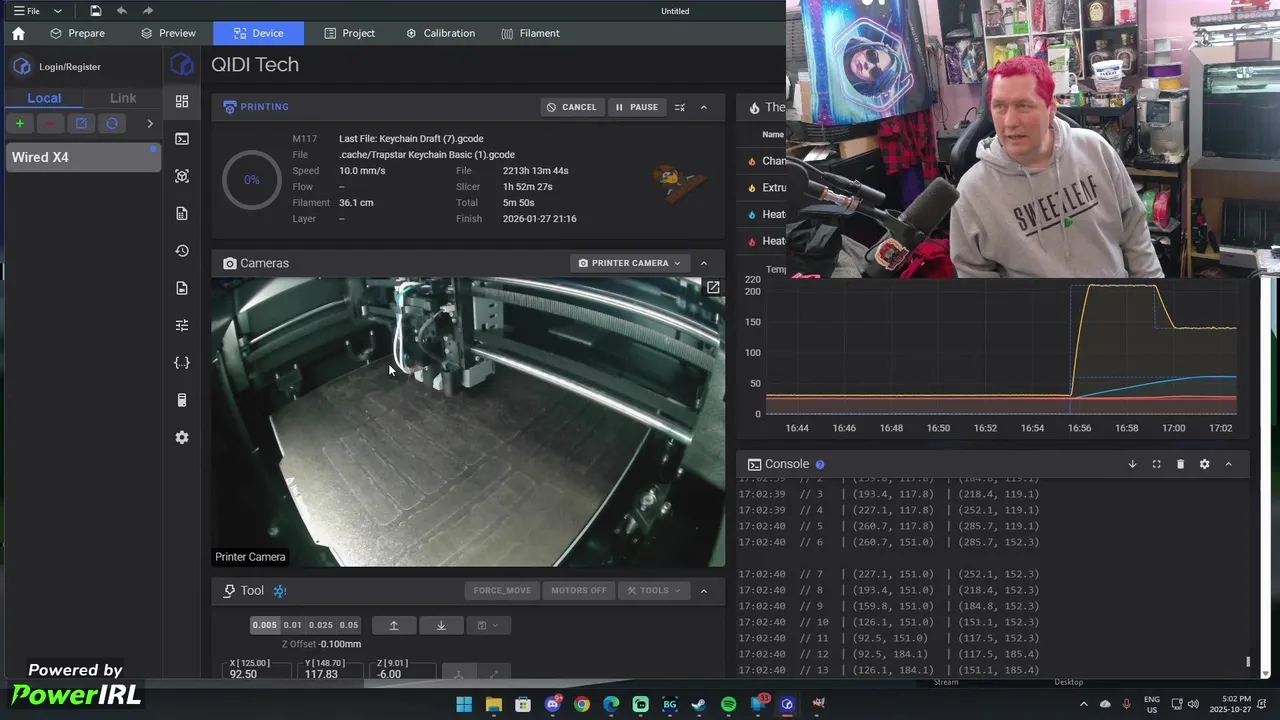
Task: Clear console with trash icon
Action: [1180, 464]
